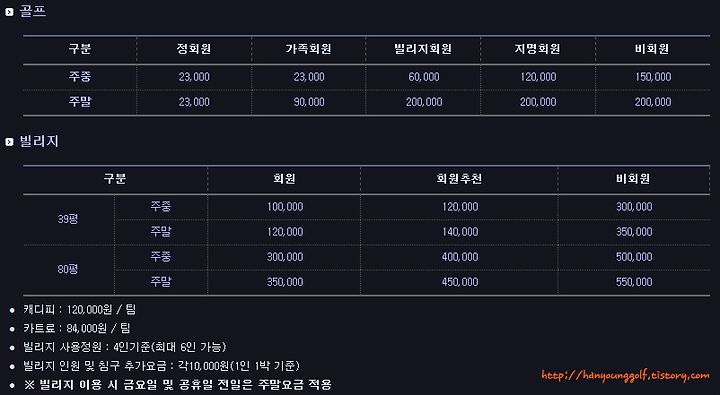Click the arrow icon beside 골프 heading
Screen dimensions: 720x395
point(9,12)
